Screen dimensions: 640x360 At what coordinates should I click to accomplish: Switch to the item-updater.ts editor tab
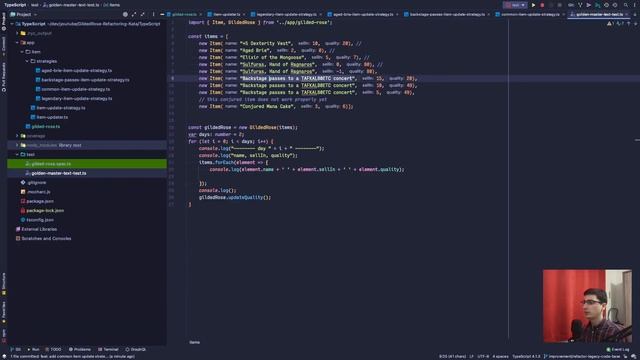pyautogui.click(x=227, y=14)
